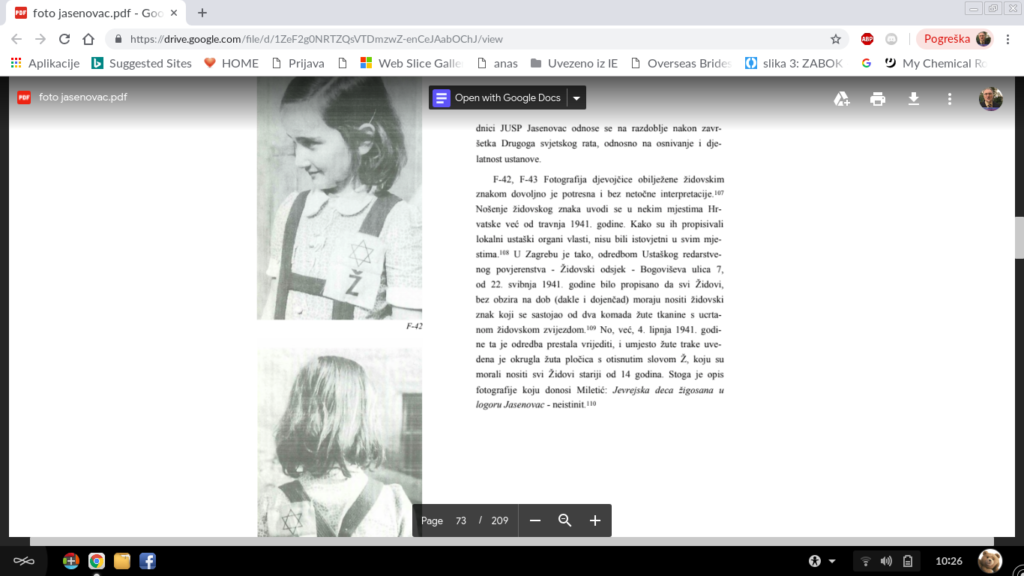The image size is (1024, 576).
Task: Open the Uvezeno iz IE bookmarks folder
Action: tap(574, 63)
